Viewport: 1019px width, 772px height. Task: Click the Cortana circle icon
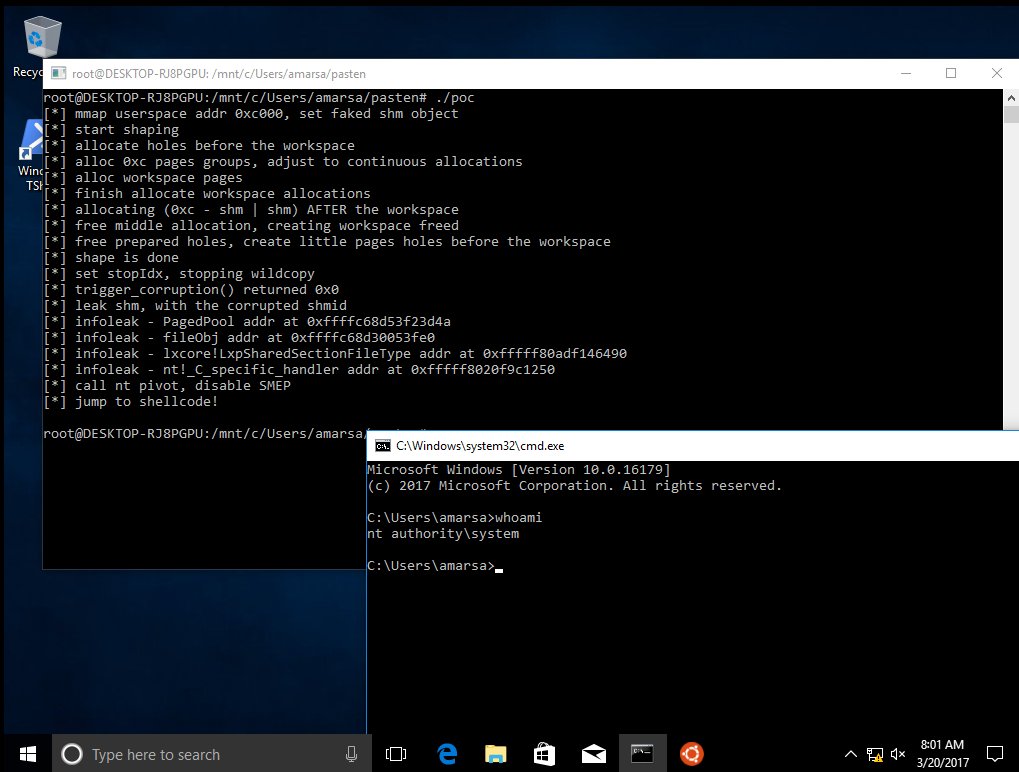point(71,754)
